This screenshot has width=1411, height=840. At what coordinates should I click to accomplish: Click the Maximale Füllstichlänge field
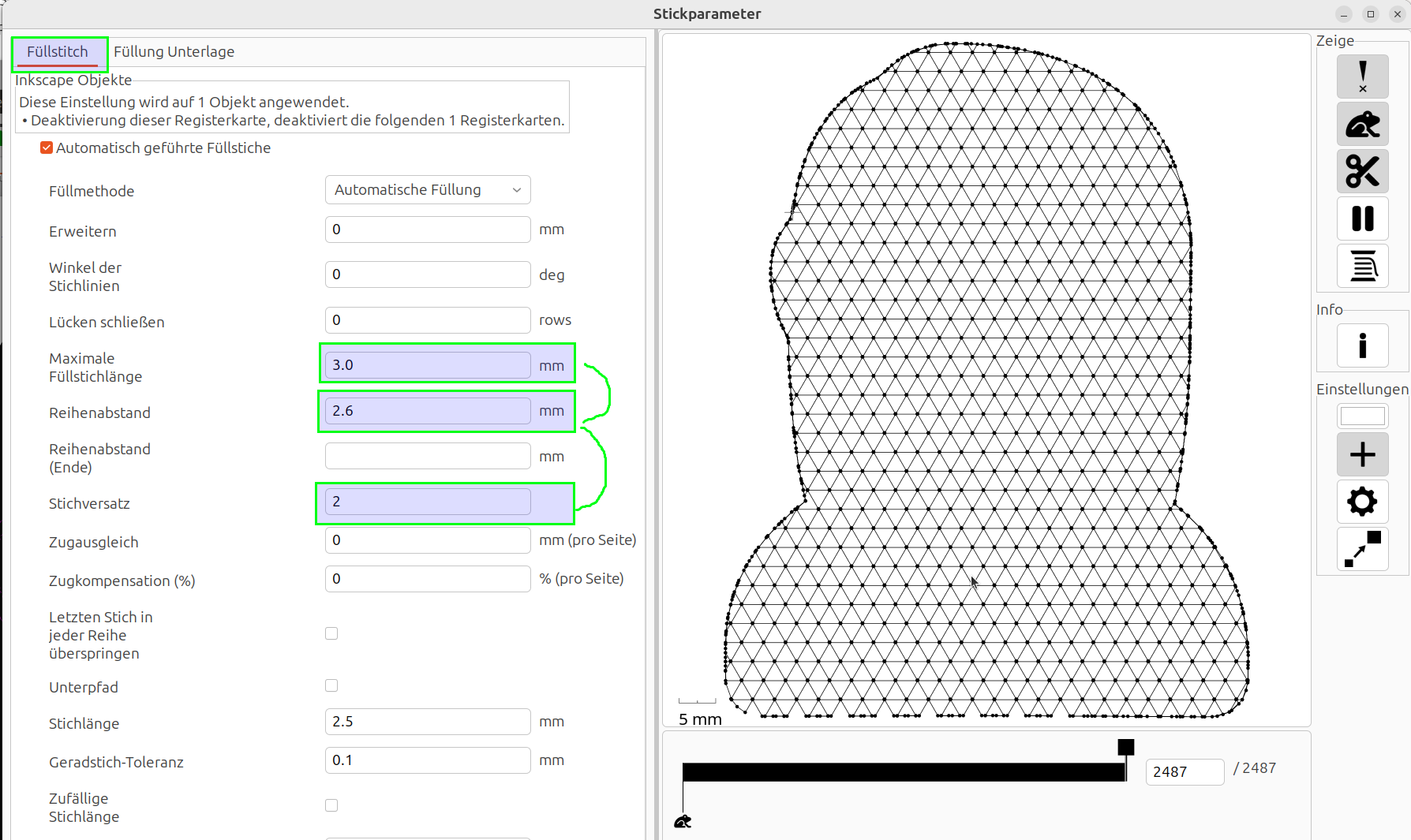click(427, 365)
